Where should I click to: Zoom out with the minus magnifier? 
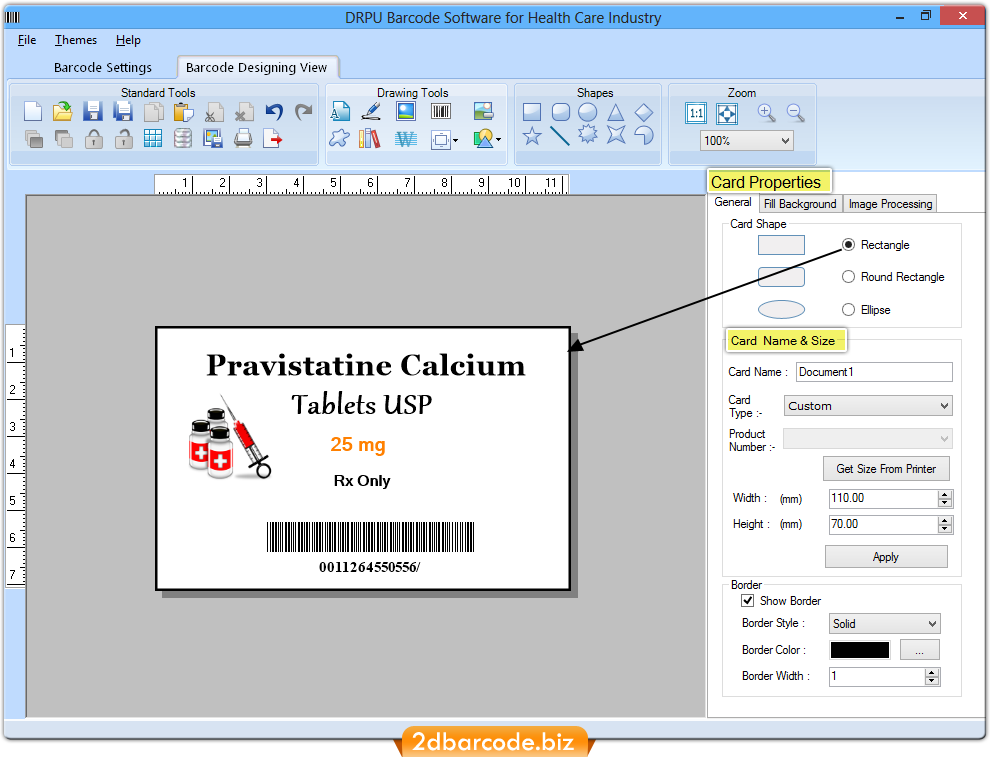click(x=796, y=113)
